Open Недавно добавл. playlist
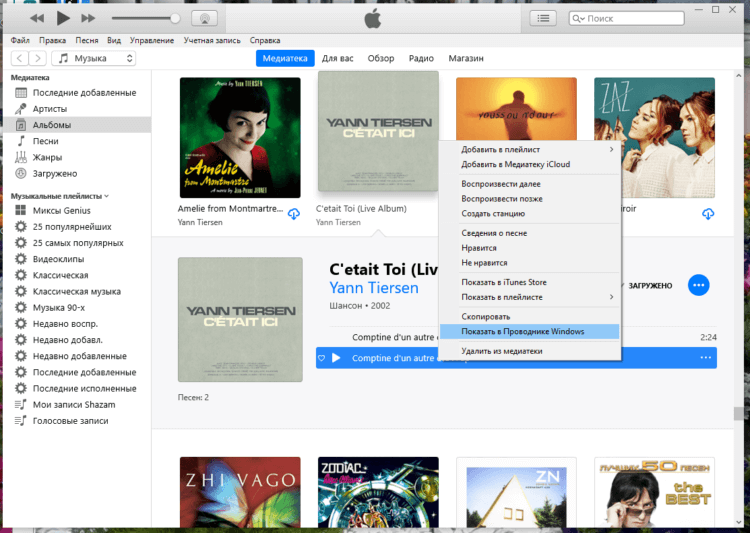Image resolution: width=750 pixels, height=533 pixels. pos(77,340)
